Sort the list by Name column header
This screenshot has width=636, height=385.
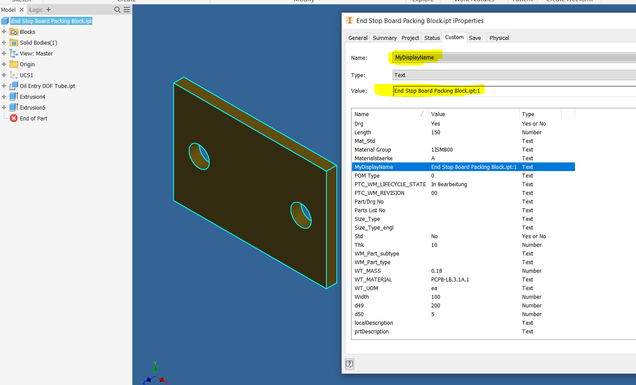tap(390, 114)
